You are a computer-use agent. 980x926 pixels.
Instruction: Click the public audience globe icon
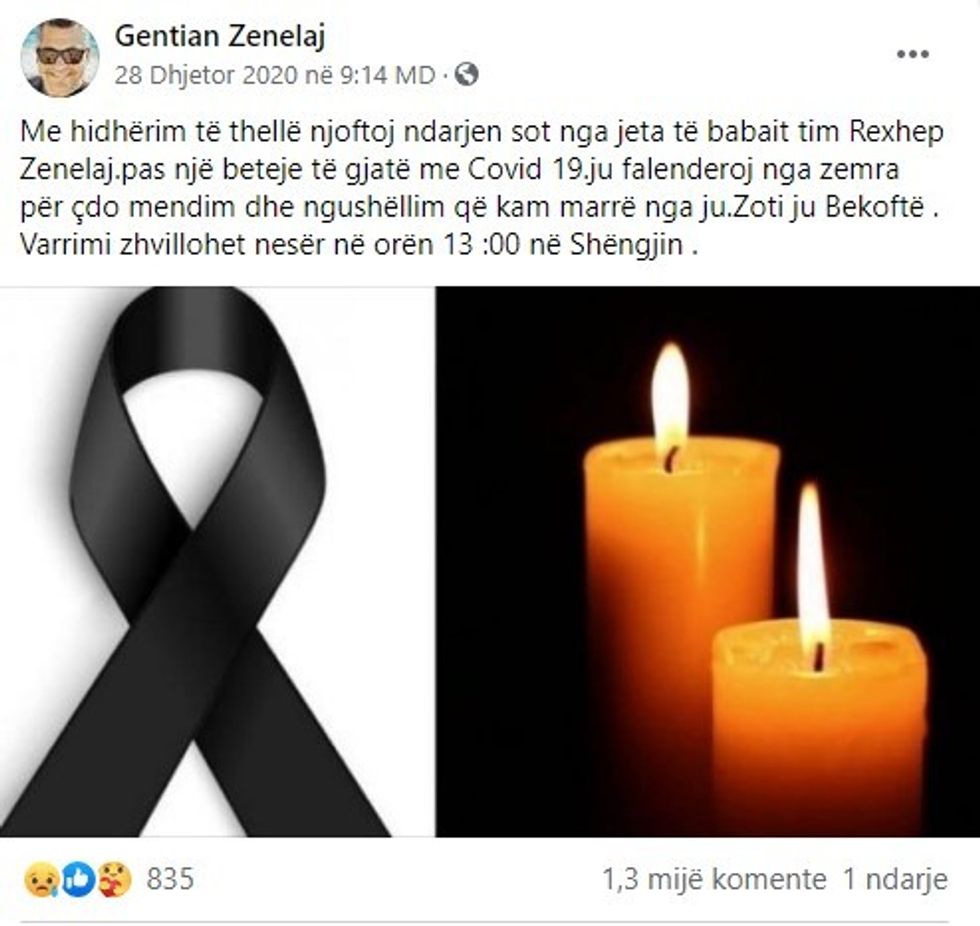[466, 75]
